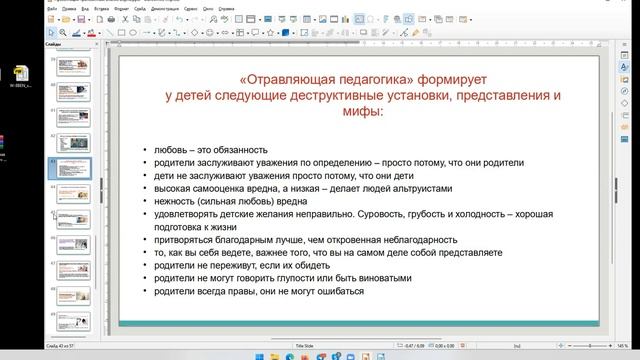The height and width of the screenshot is (360, 640).
Task: Select the slide 44 thumbnail
Action: tap(73, 194)
